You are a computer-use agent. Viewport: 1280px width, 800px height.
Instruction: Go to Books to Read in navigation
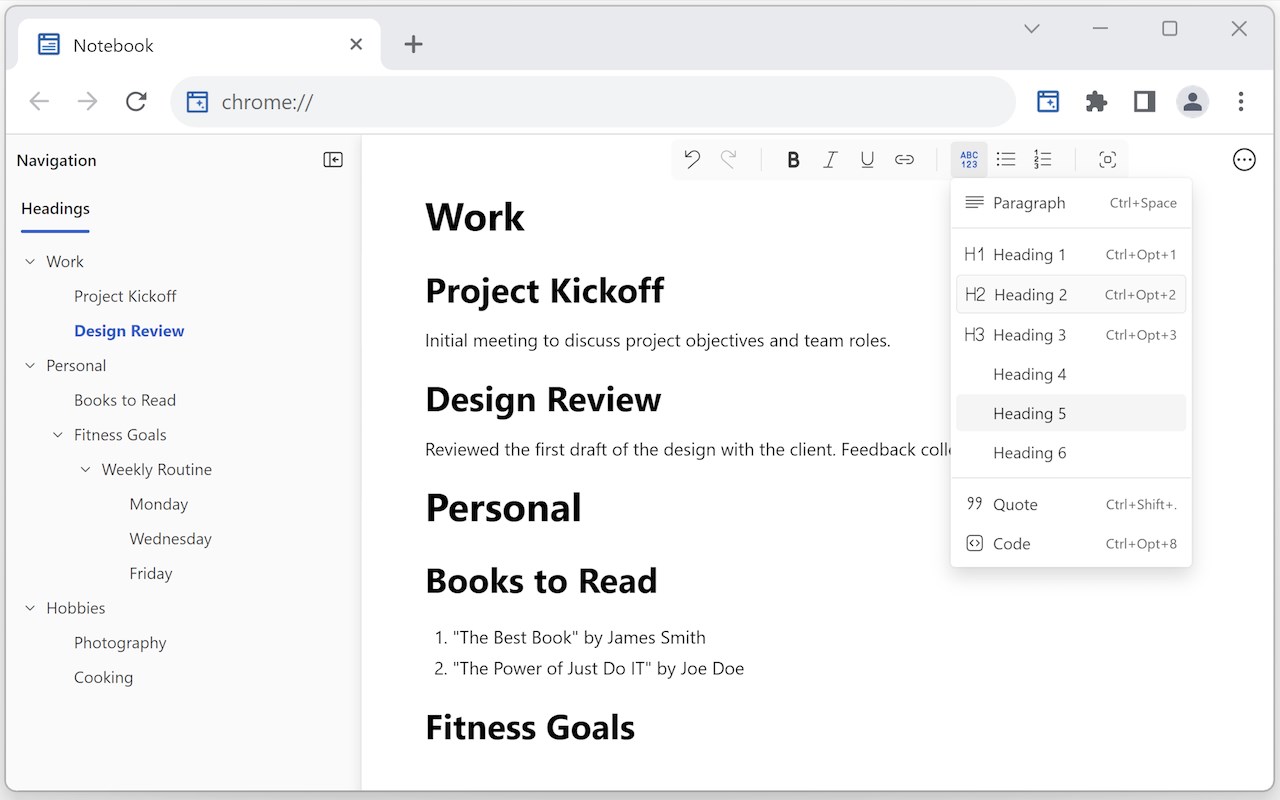coord(125,400)
